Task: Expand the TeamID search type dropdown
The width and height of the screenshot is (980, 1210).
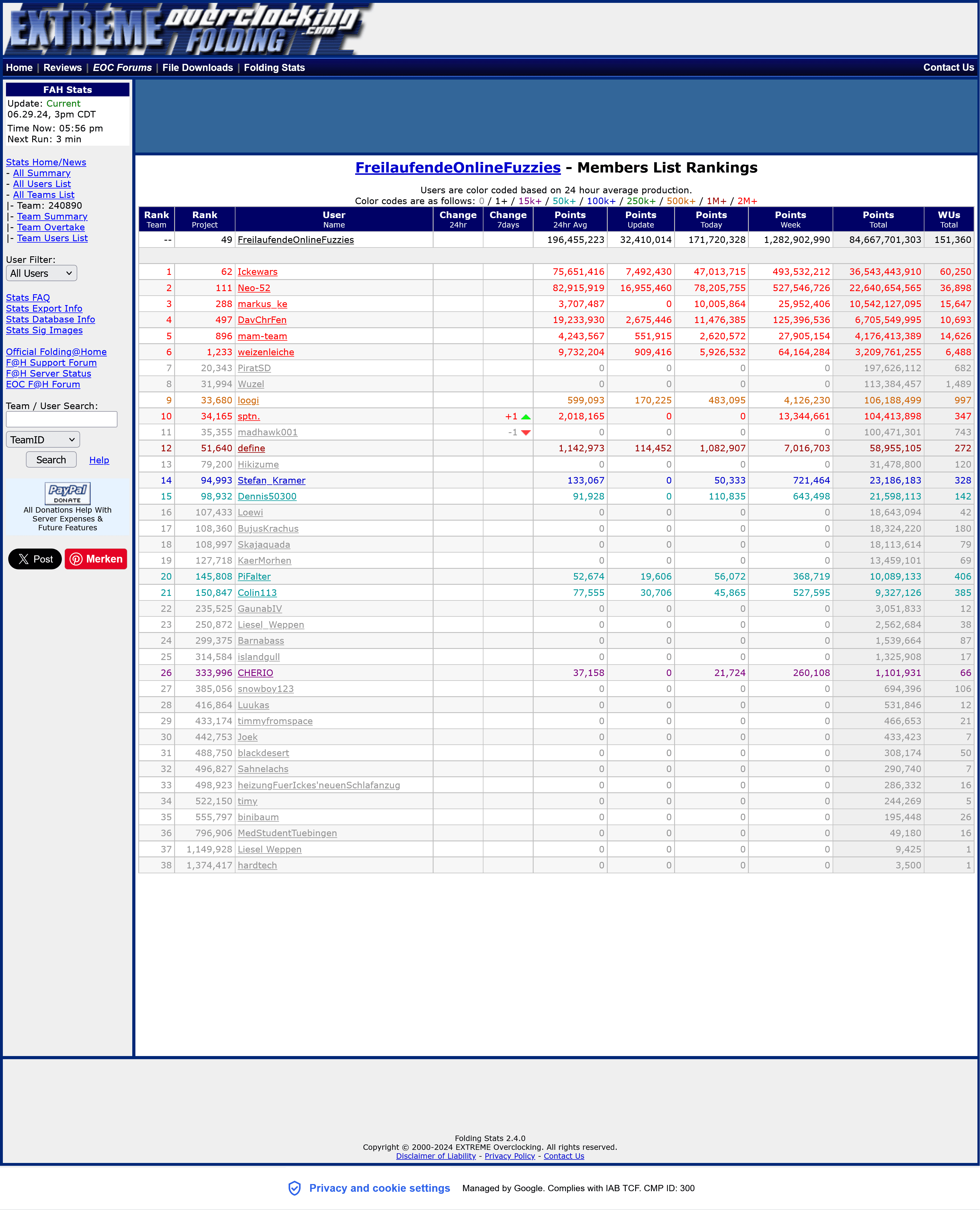Action: pos(42,440)
